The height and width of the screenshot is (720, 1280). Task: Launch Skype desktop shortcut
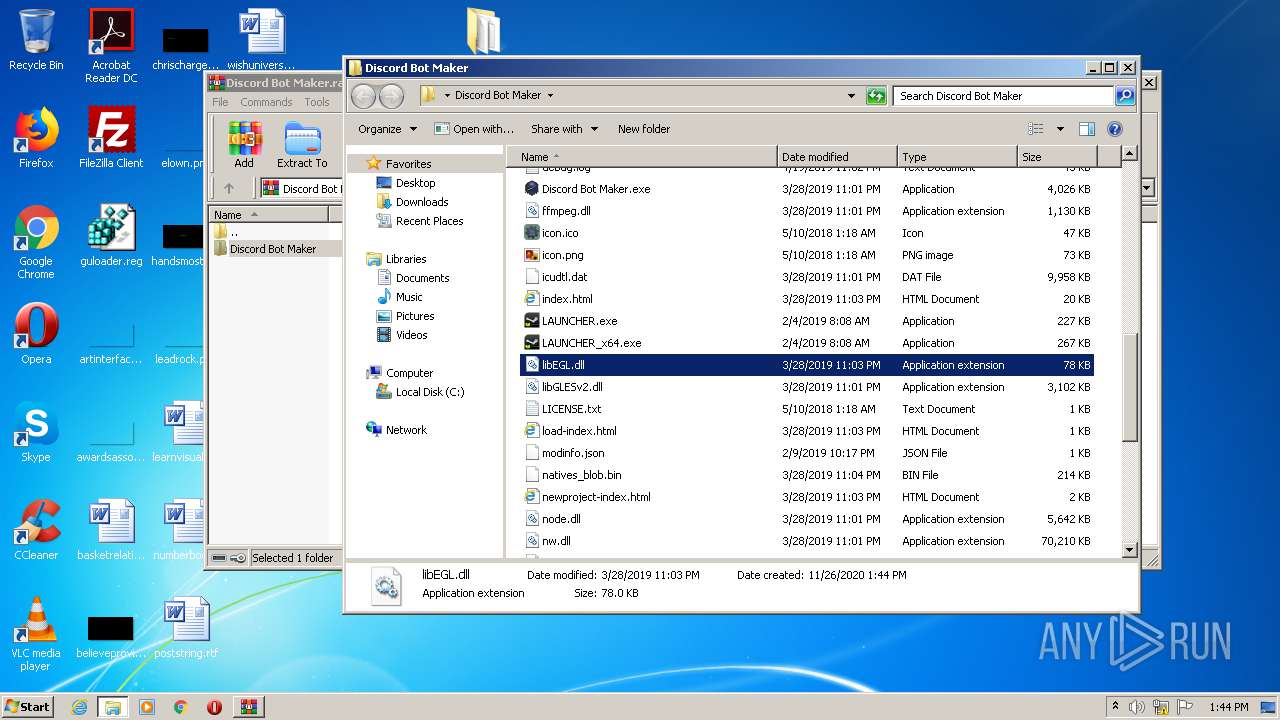36,431
